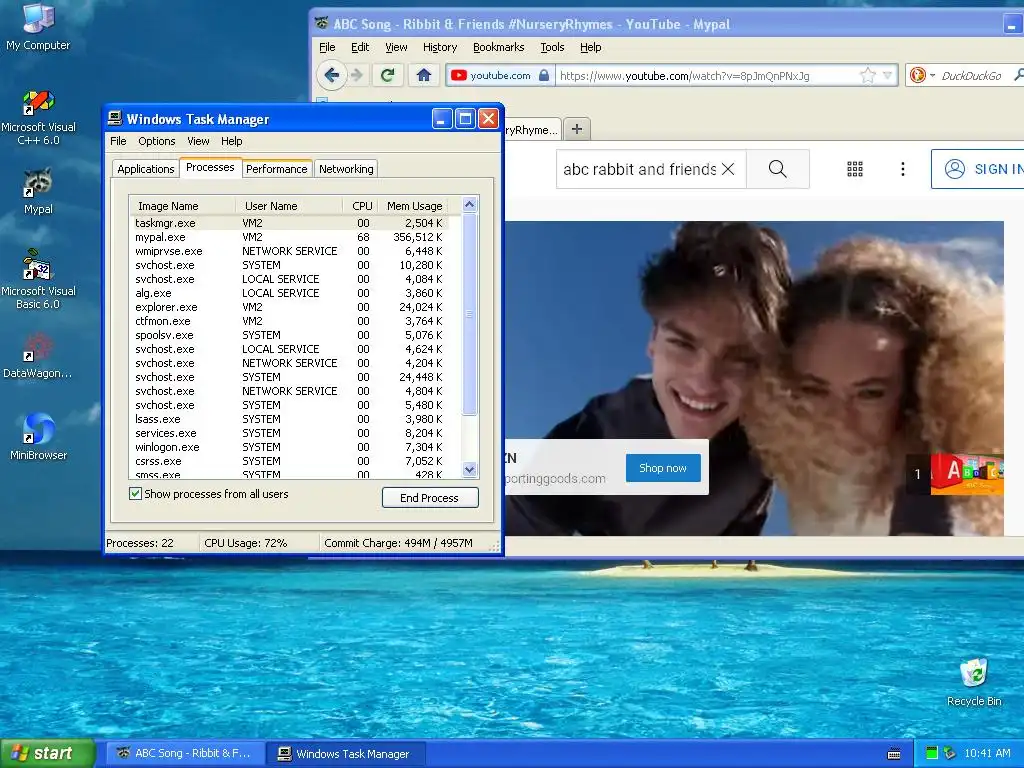Open Microsoft Visual Basic 6.0 desktop shortcut
This screenshot has width=1024, height=768.
(38, 280)
